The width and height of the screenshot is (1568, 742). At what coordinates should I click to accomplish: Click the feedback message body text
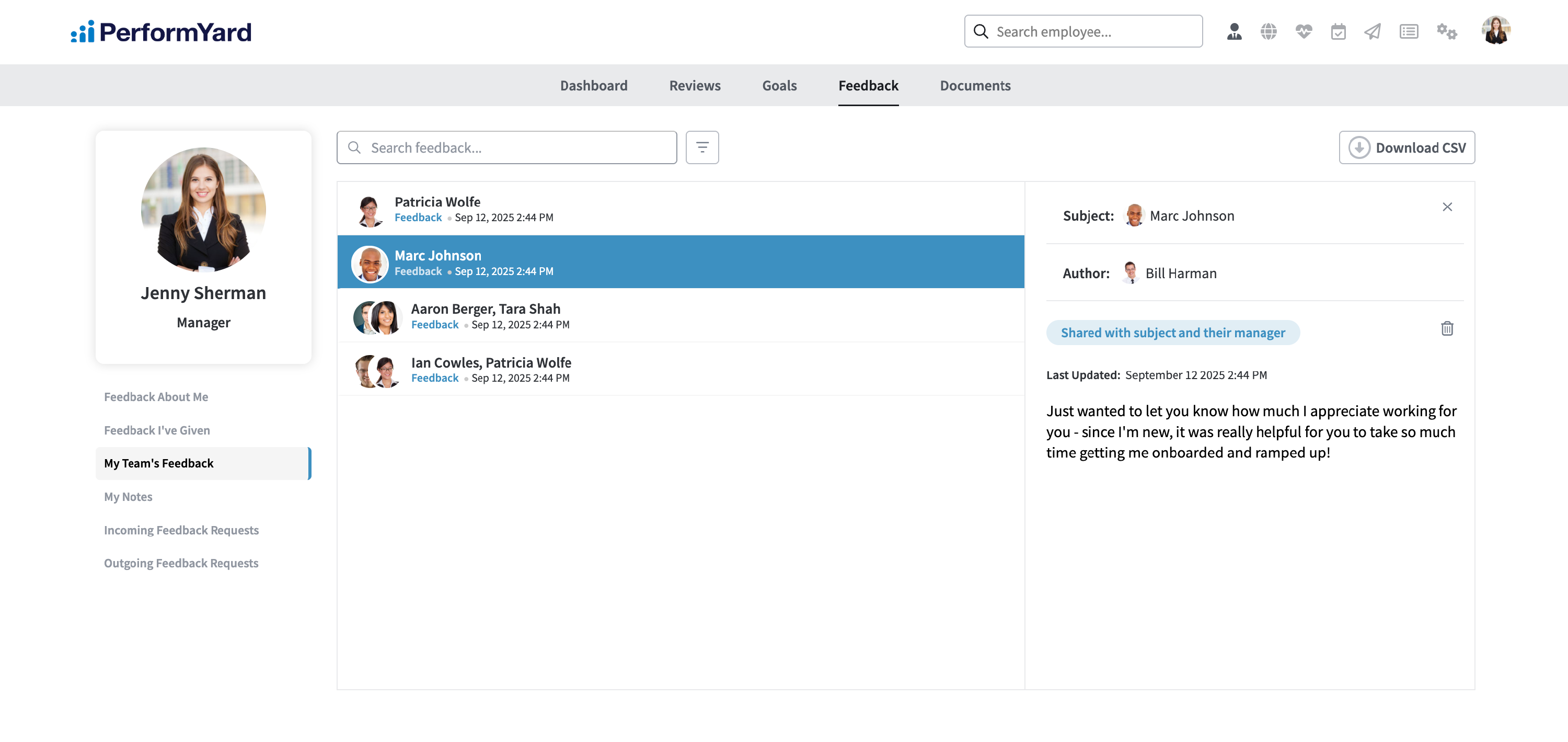click(x=1251, y=432)
